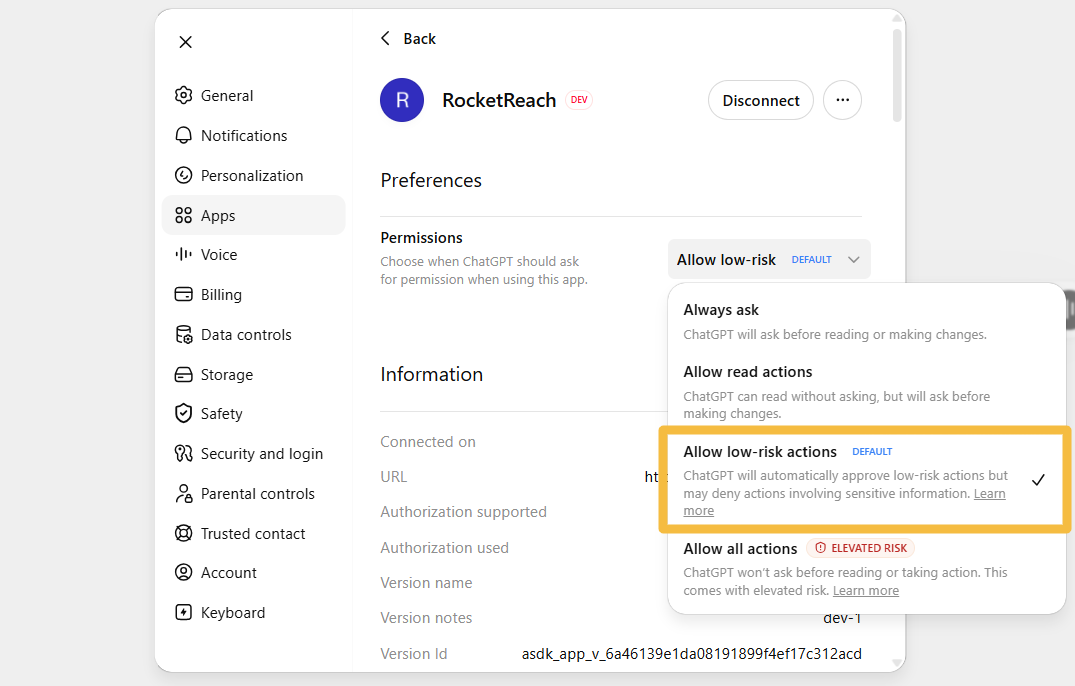Close the settings dialog with the X
This screenshot has width=1075, height=686.
[185, 42]
